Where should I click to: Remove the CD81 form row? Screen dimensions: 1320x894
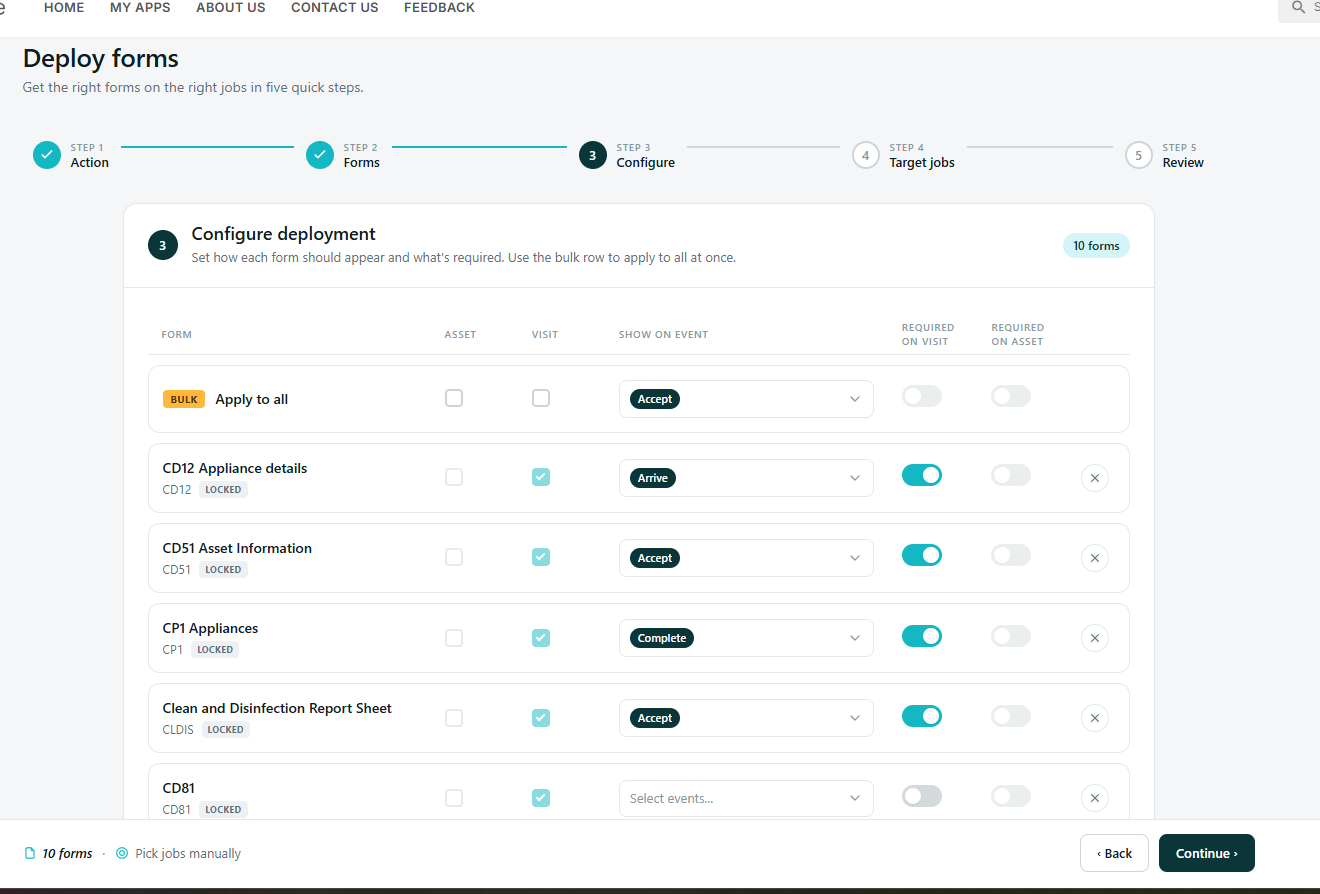tap(1094, 798)
